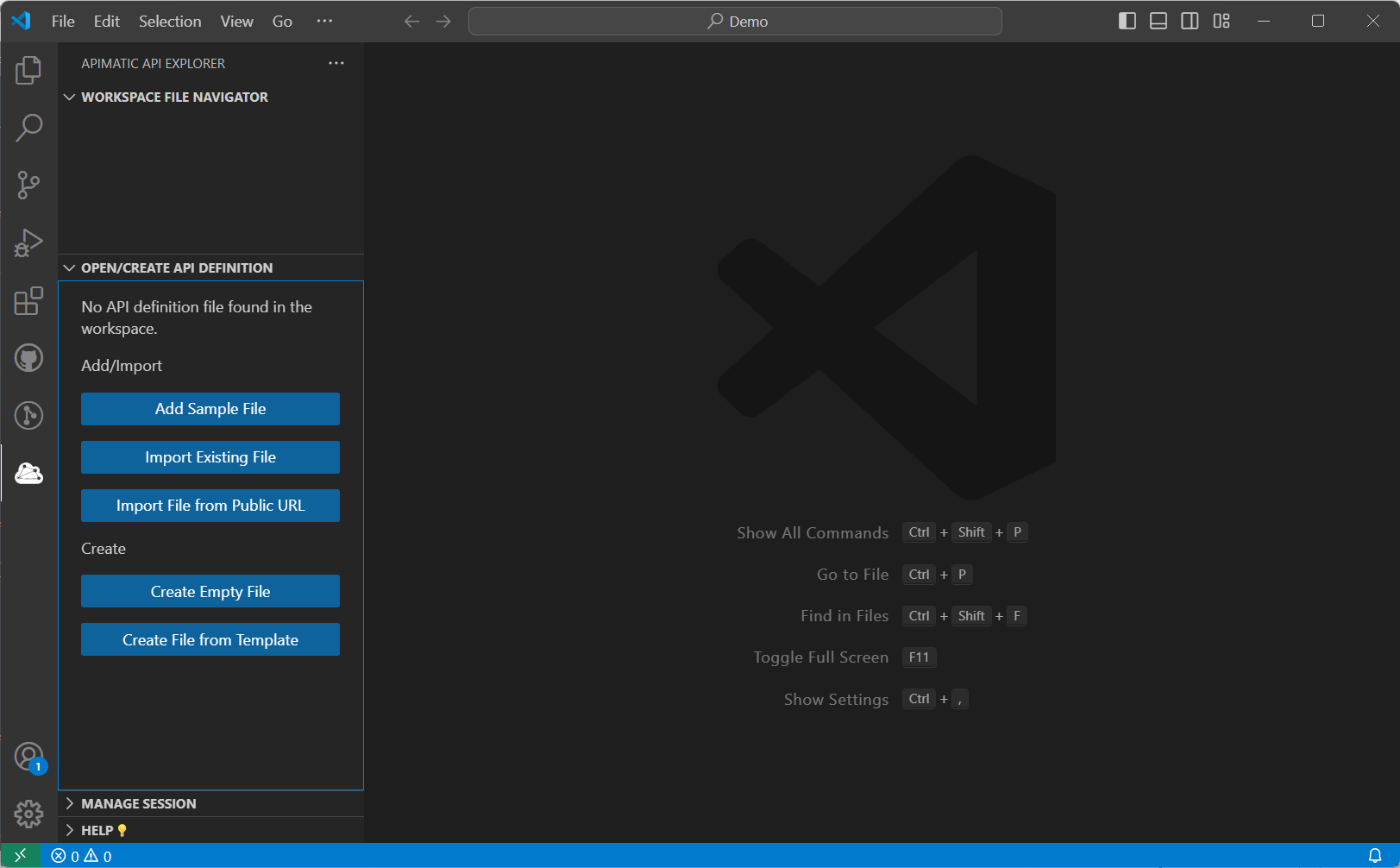Click the Create Empty File button
The image size is (1400, 868).
coord(210,592)
